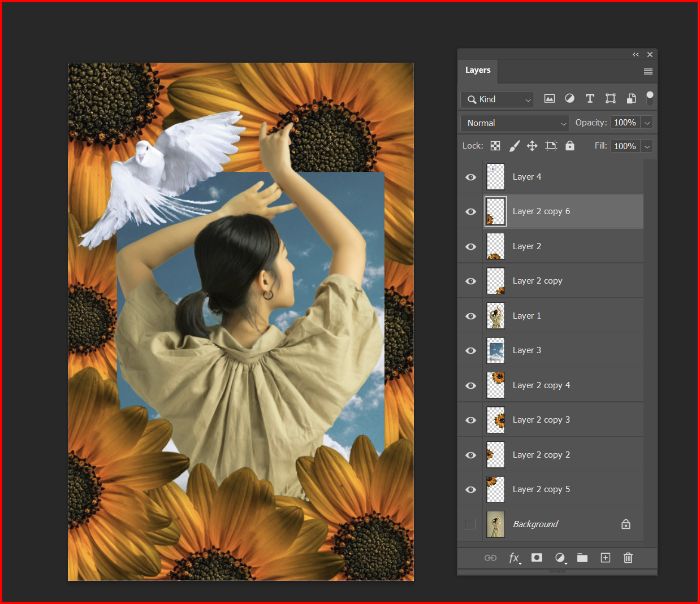Create a new group folder

point(582,558)
